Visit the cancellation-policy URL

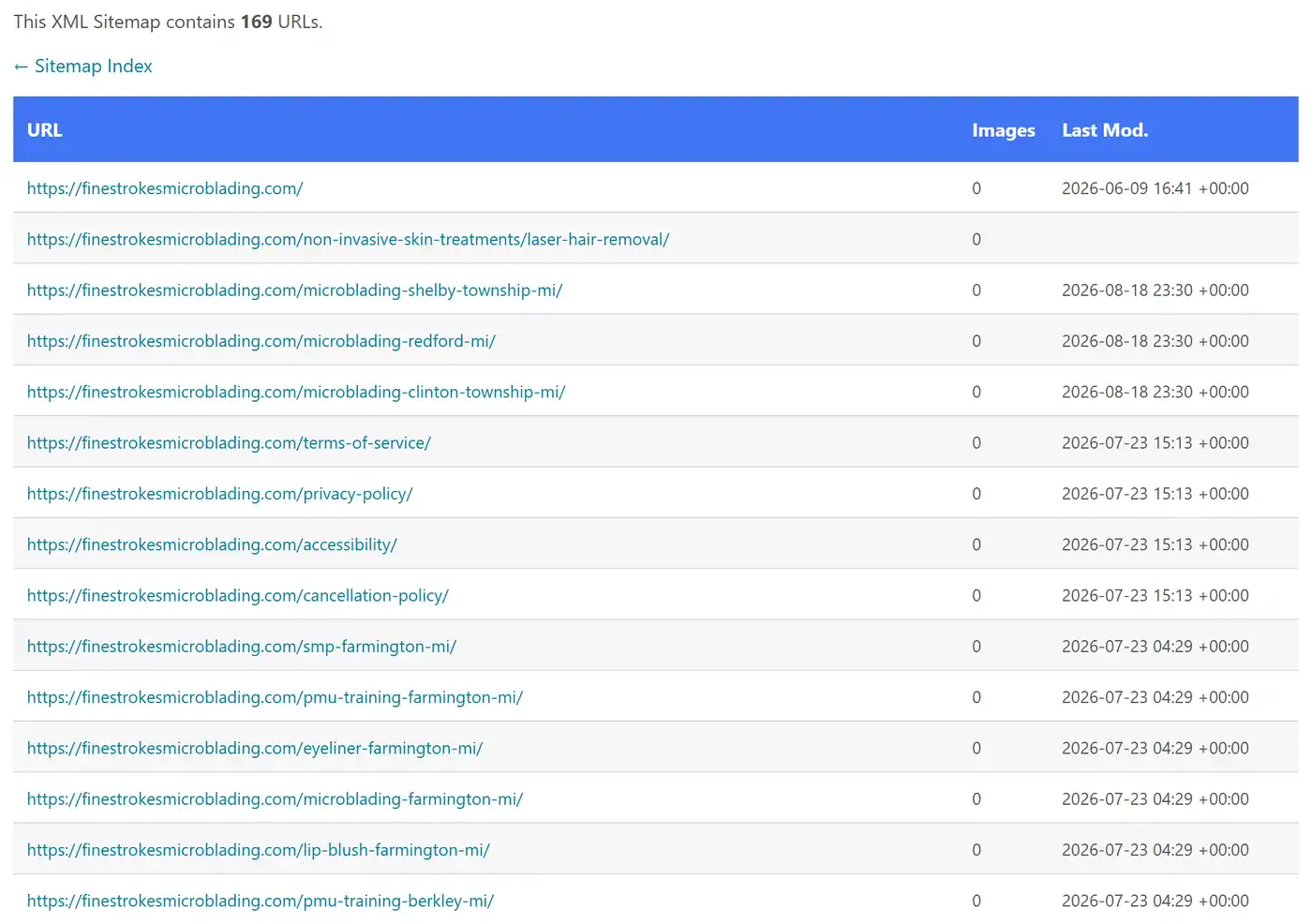coord(238,596)
